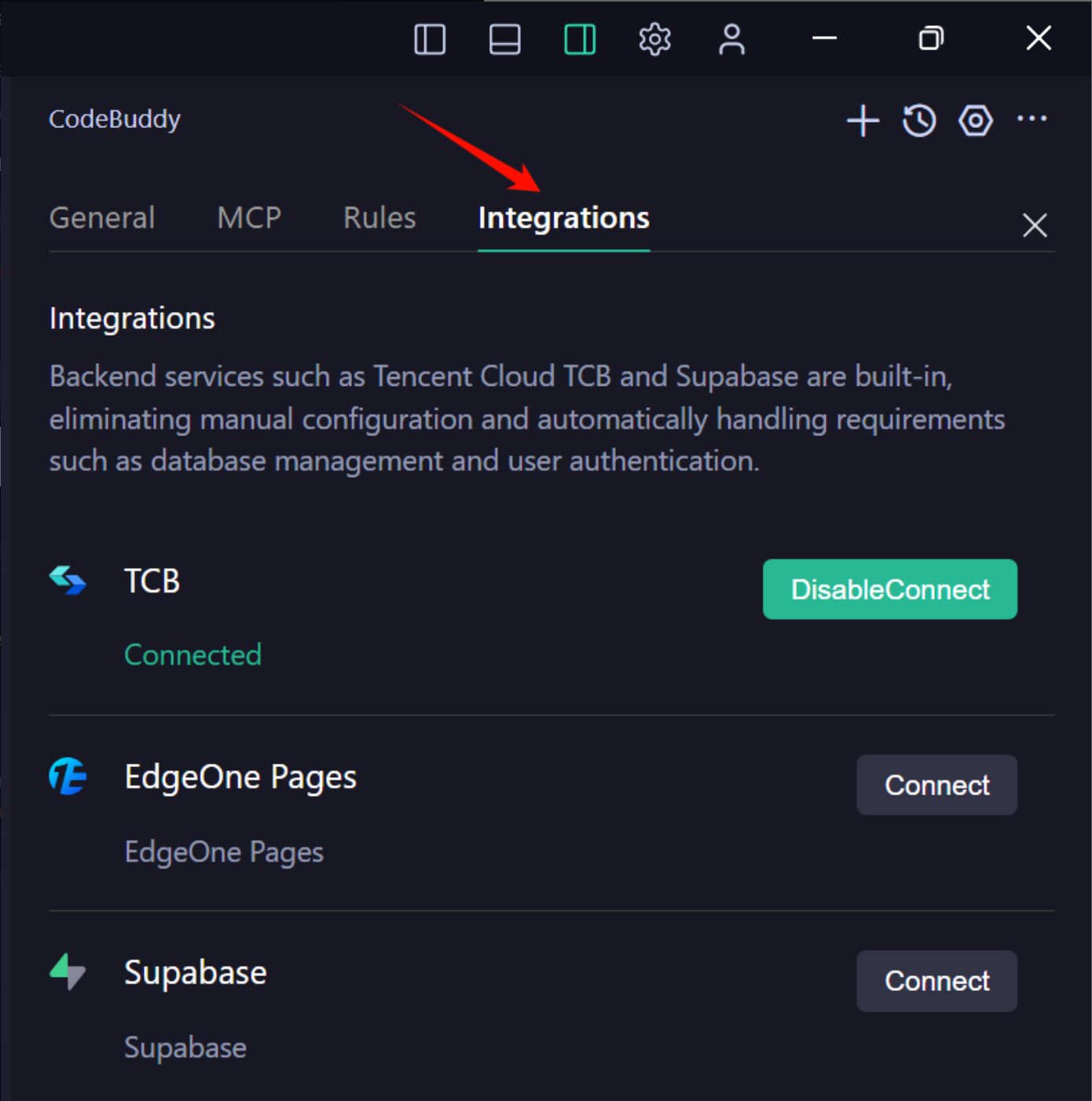This screenshot has width=1092, height=1101.
Task: Open the settings gear in title bar
Action: tap(654, 39)
